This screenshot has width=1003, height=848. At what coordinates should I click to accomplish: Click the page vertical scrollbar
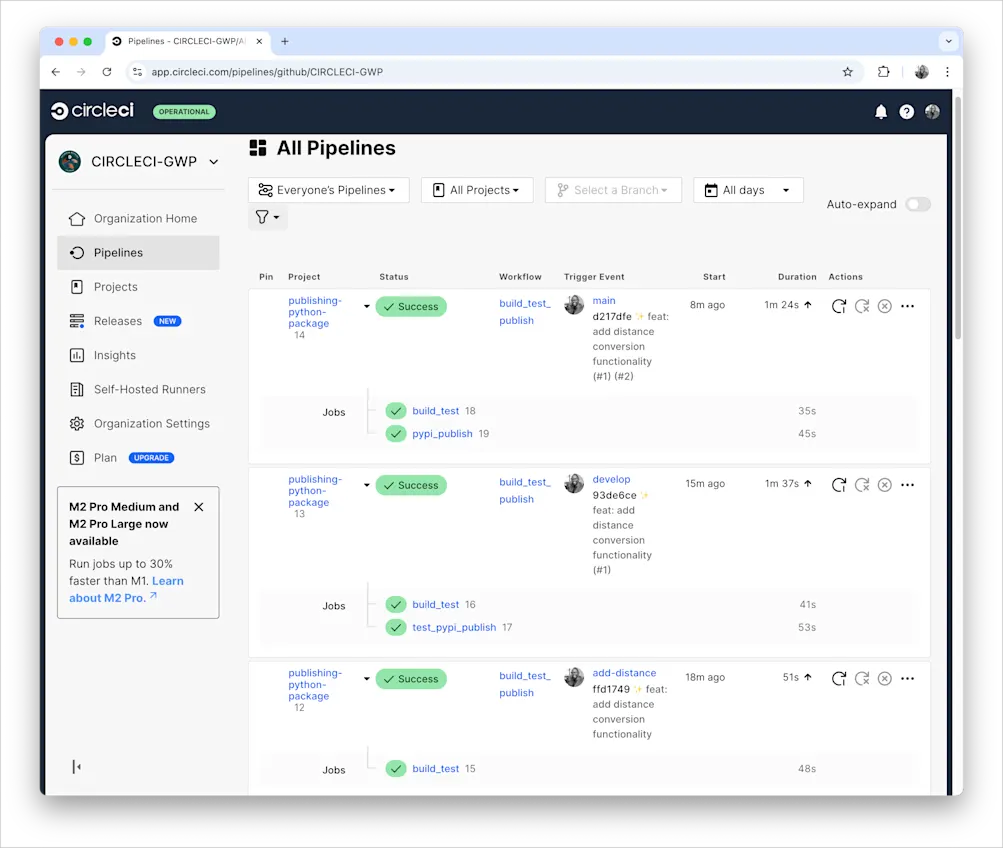pos(958,217)
